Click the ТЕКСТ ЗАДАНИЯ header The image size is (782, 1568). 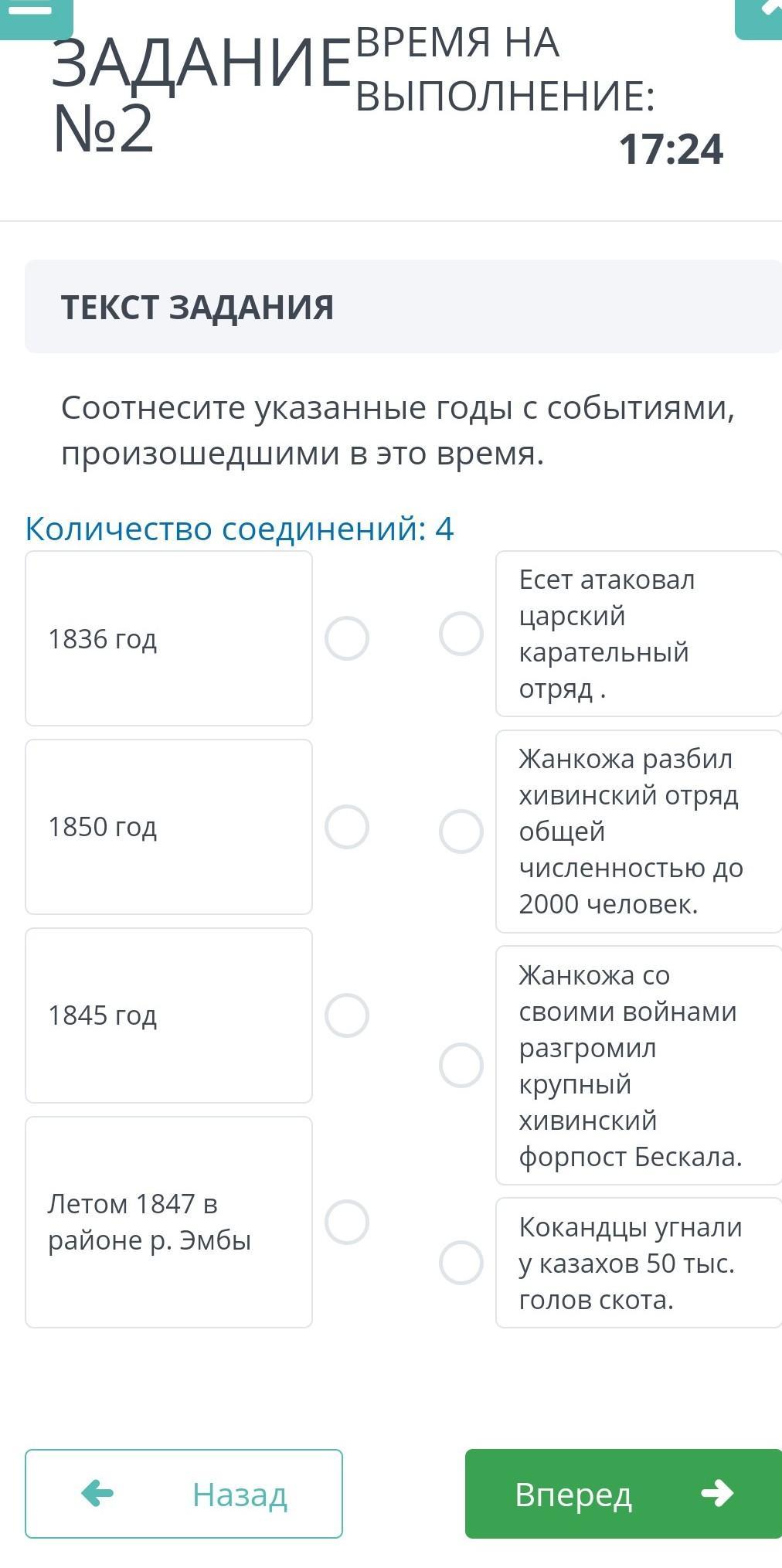198,307
